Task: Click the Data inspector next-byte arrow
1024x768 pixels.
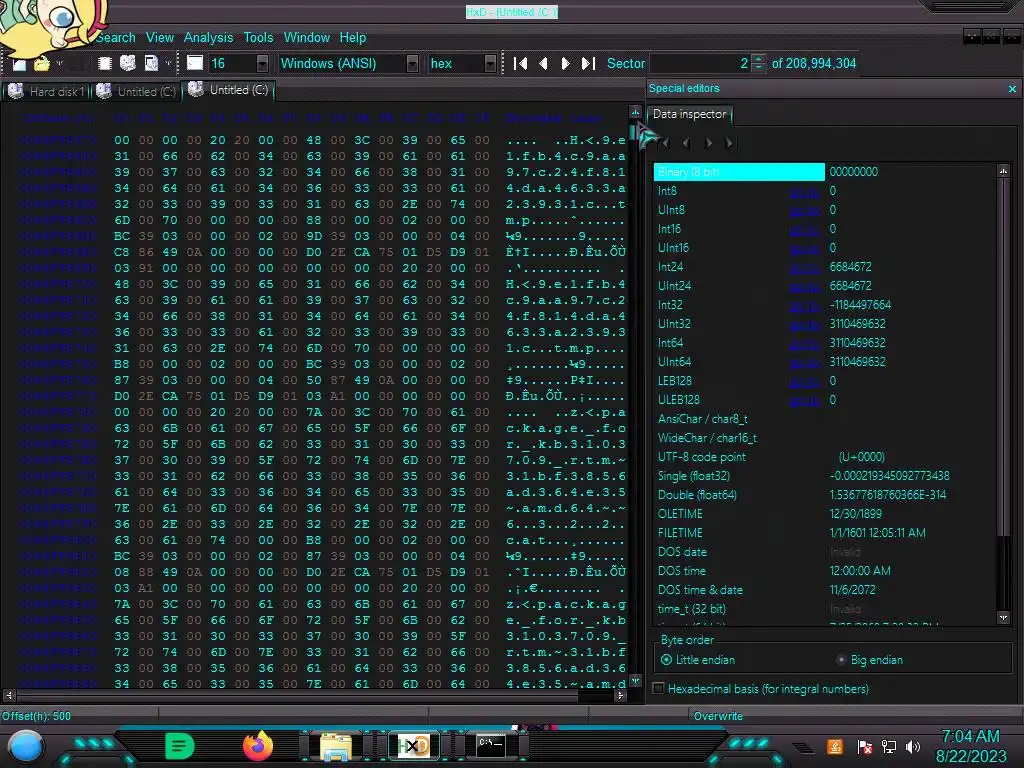Action: (709, 142)
